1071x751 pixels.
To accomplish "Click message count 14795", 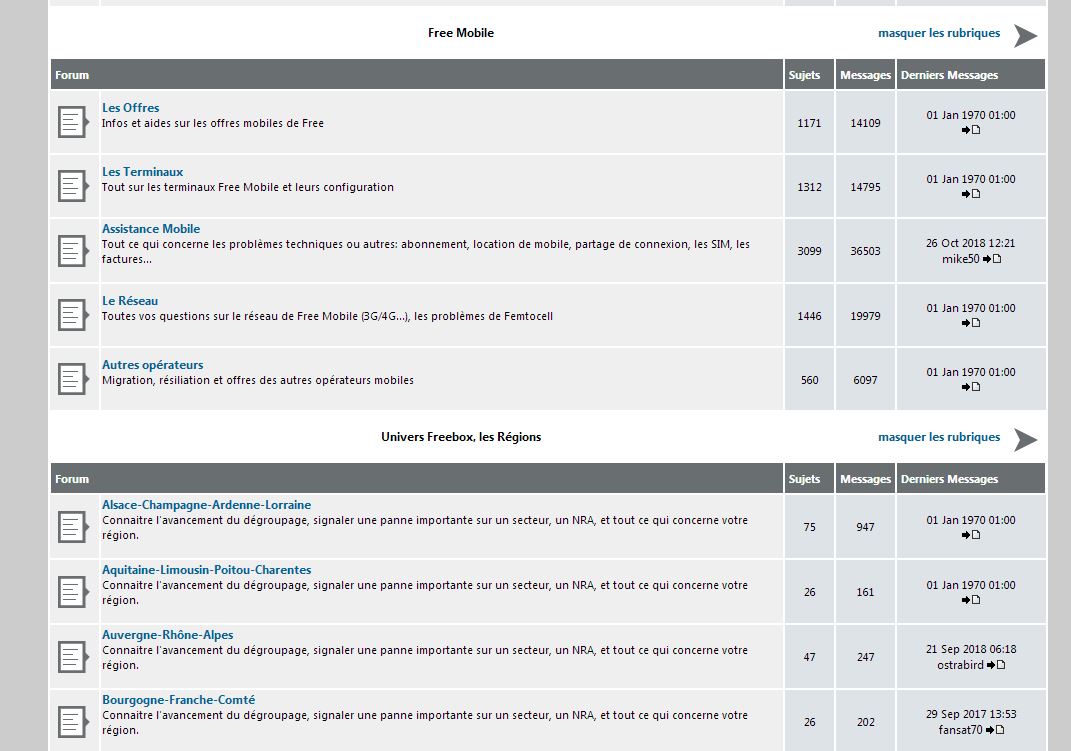I will tap(865, 187).
